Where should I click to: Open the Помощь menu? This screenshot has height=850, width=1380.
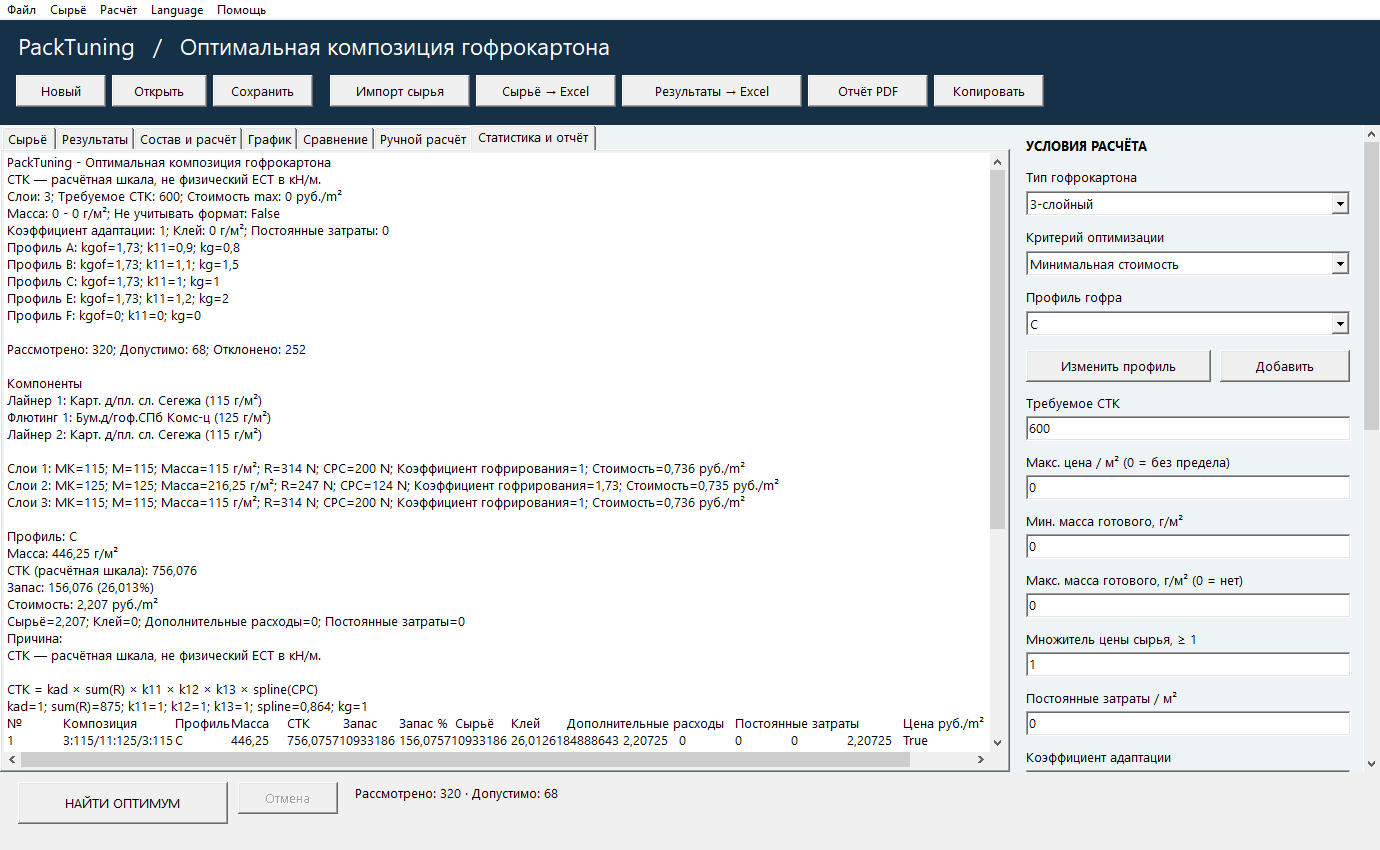click(x=241, y=10)
